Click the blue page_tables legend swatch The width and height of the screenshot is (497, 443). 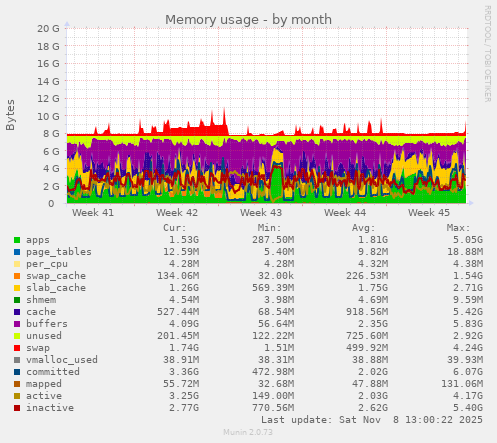(x=17, y=252)
